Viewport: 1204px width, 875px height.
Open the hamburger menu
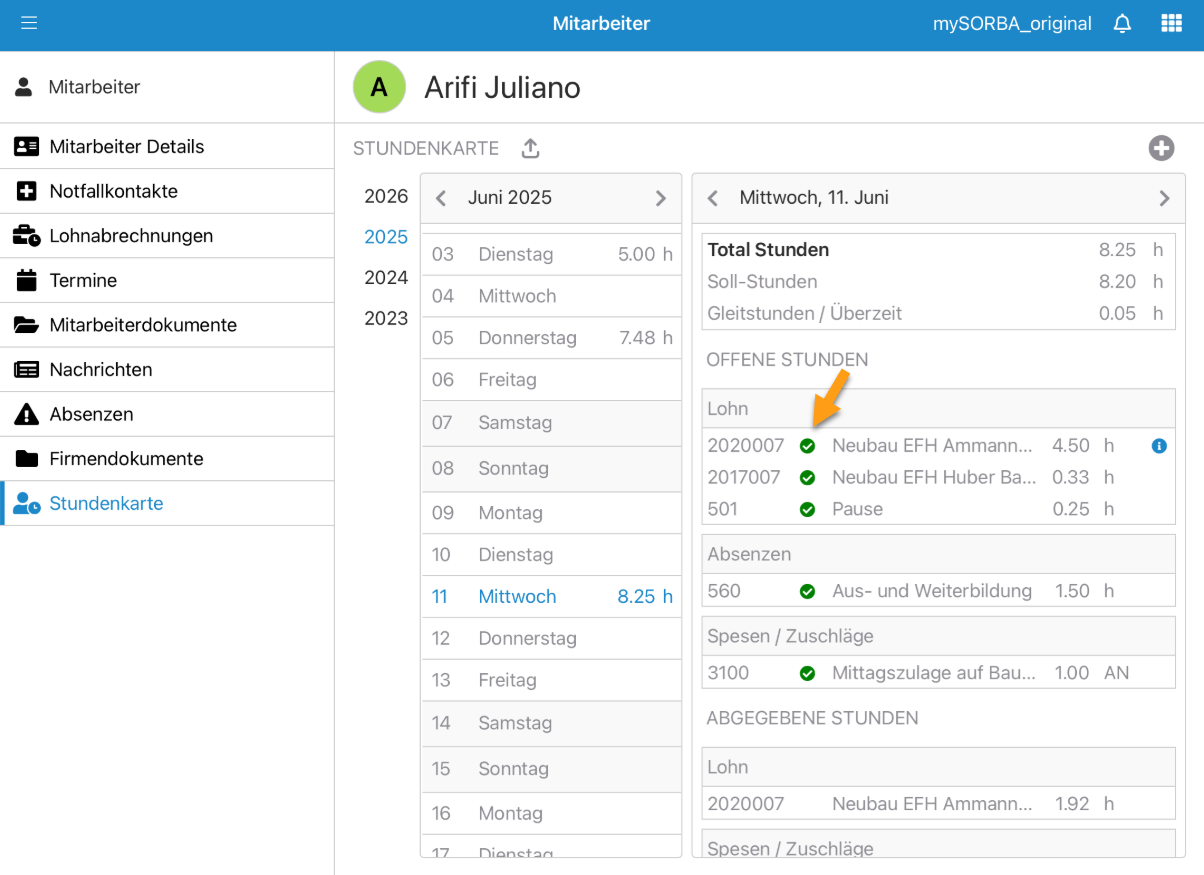[29, 23]
